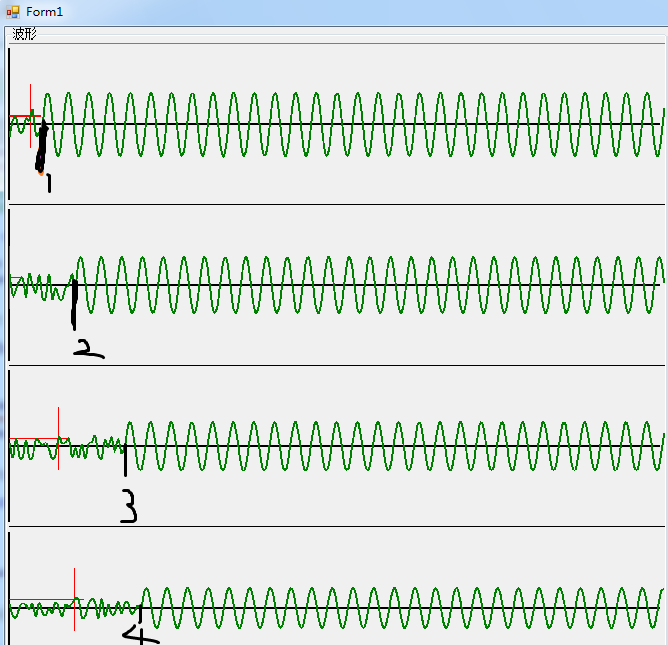Click the divider between first and second waveforms
668x645 pixels.
tap(336, 205)
